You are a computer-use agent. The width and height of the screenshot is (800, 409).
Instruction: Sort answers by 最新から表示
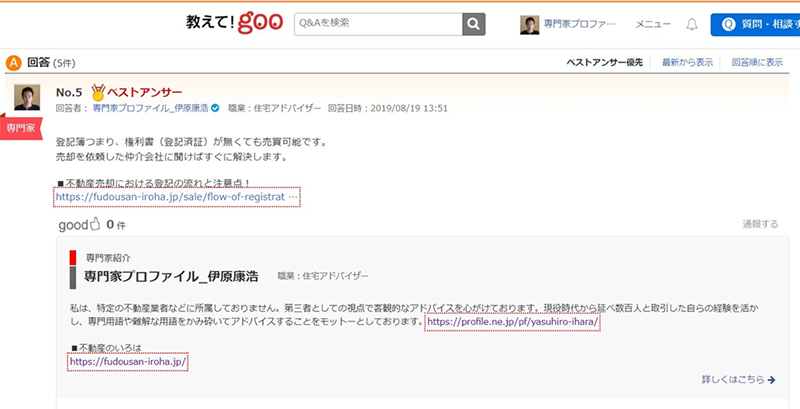click(687, 63)
